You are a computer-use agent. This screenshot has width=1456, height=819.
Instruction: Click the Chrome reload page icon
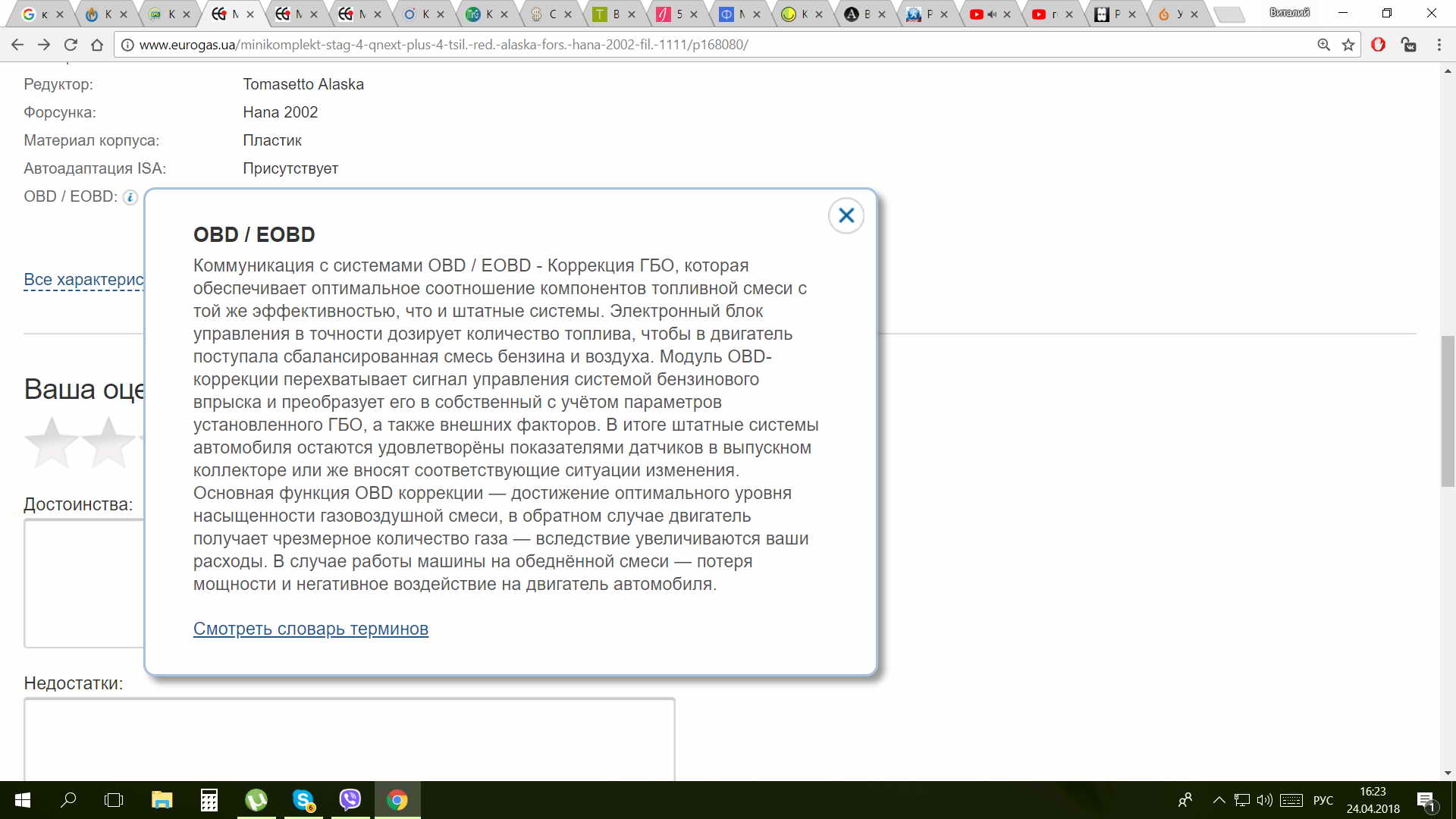pos(71,45)
